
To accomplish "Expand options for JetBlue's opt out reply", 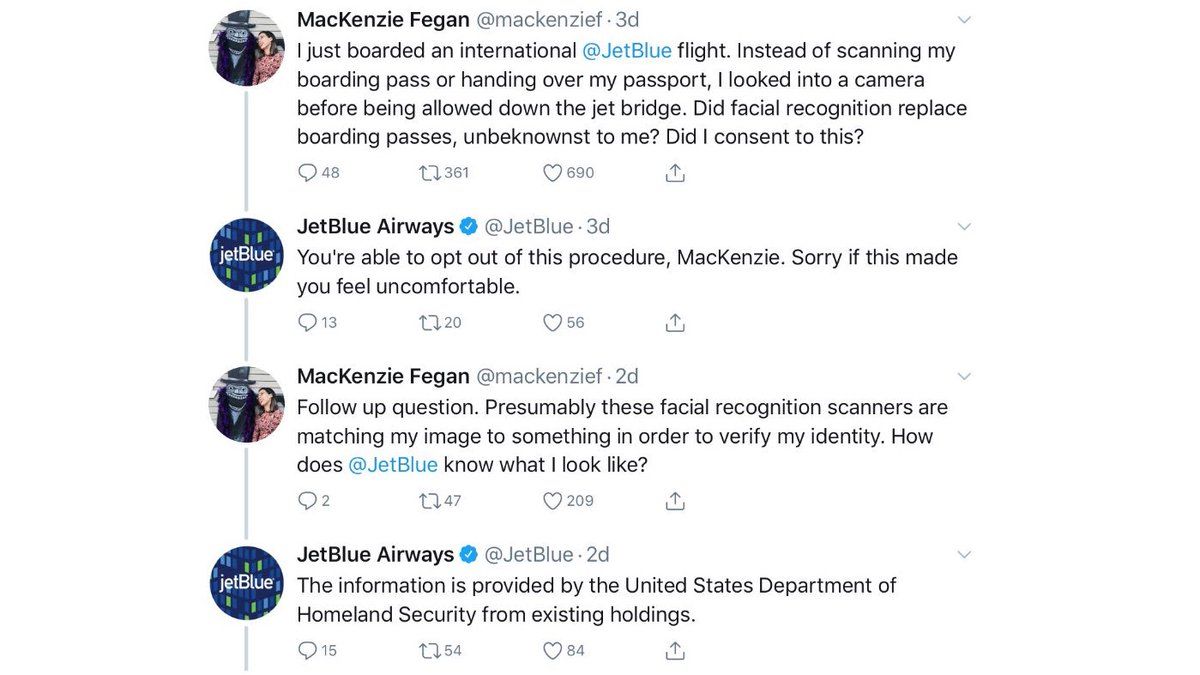I will [x=964, y=227].
